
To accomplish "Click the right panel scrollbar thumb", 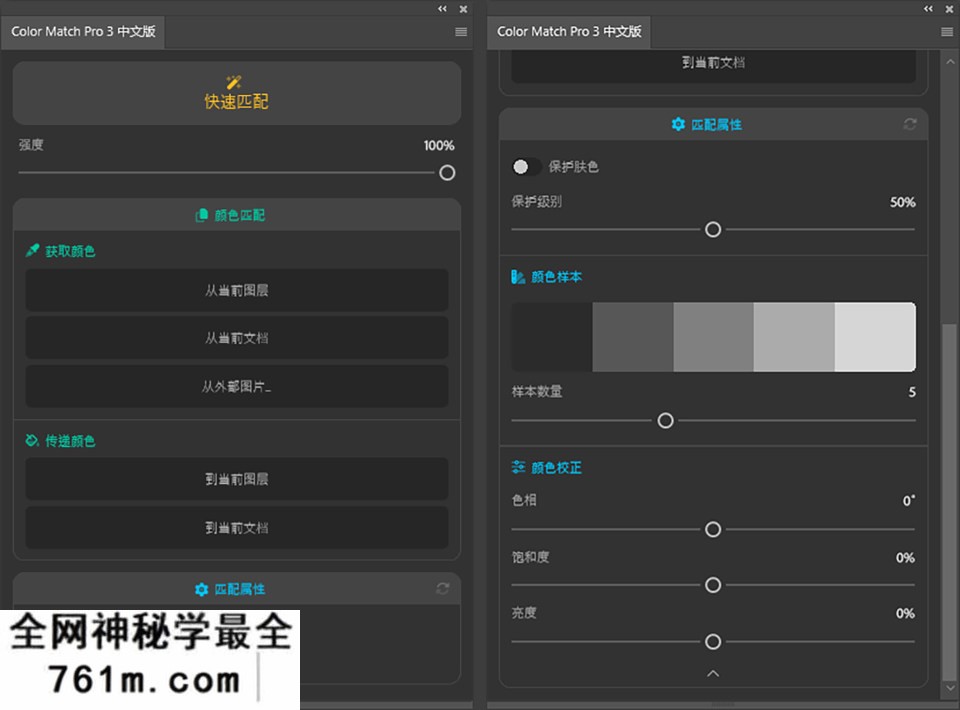I will point(950,502).
